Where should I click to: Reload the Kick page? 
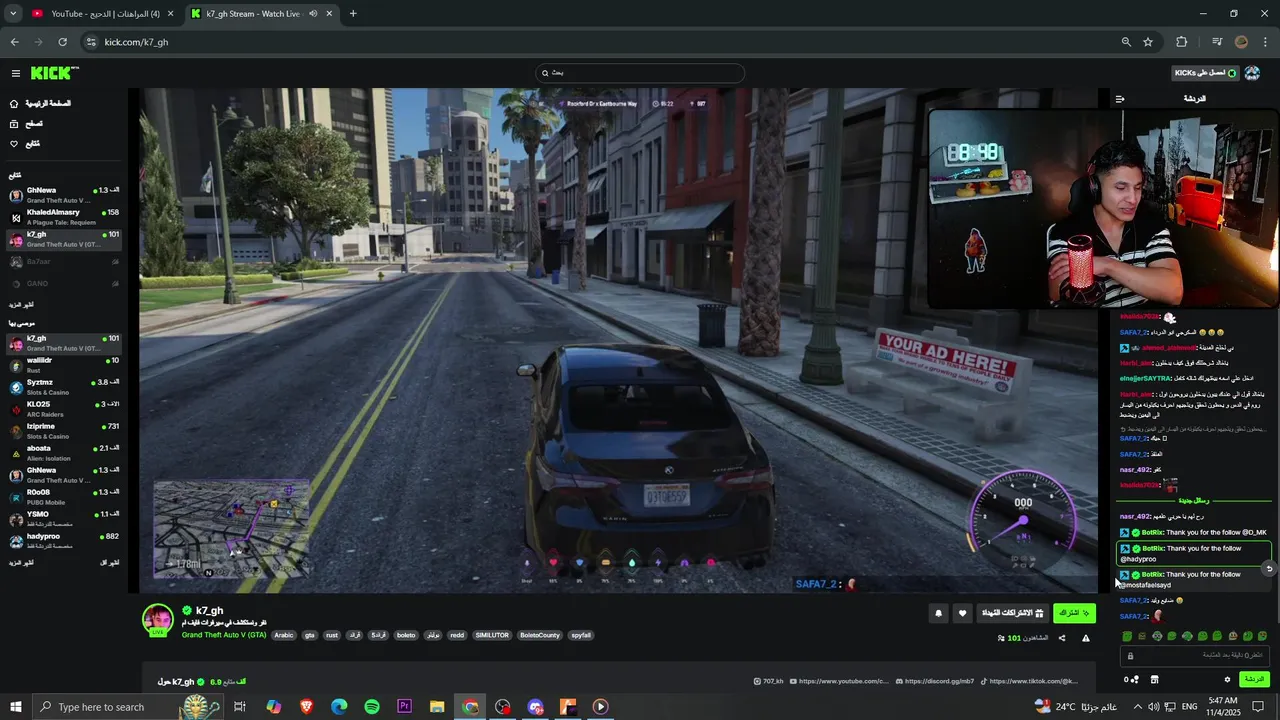click(62, 42)
